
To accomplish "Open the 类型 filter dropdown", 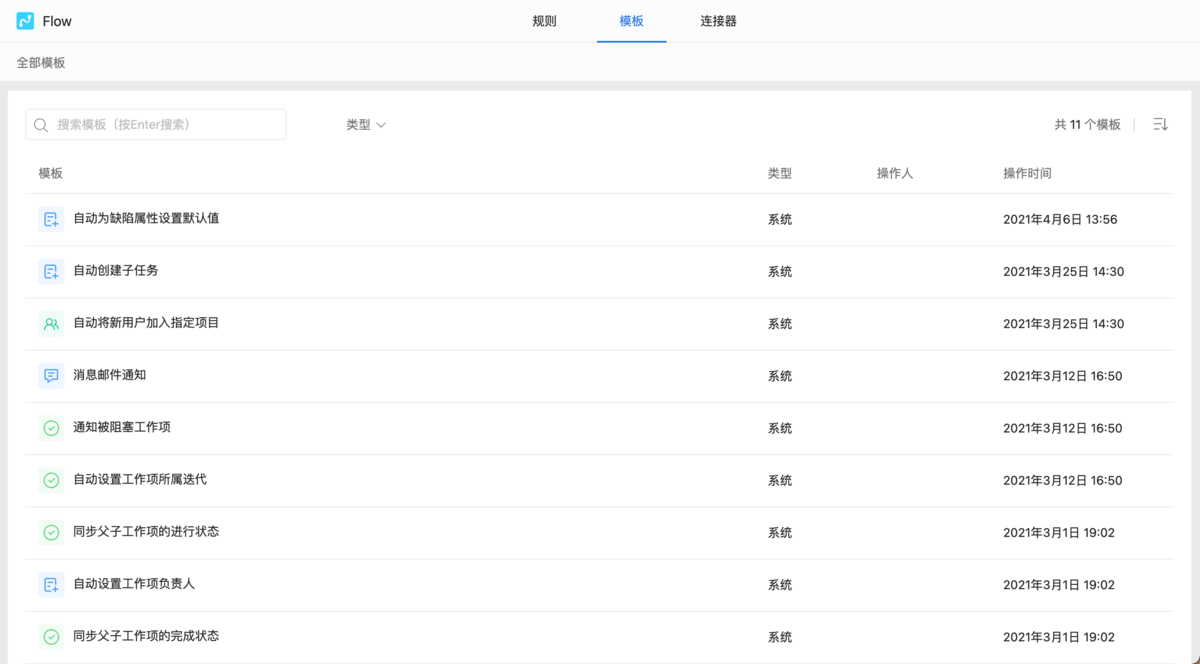I will pos(366,125).
